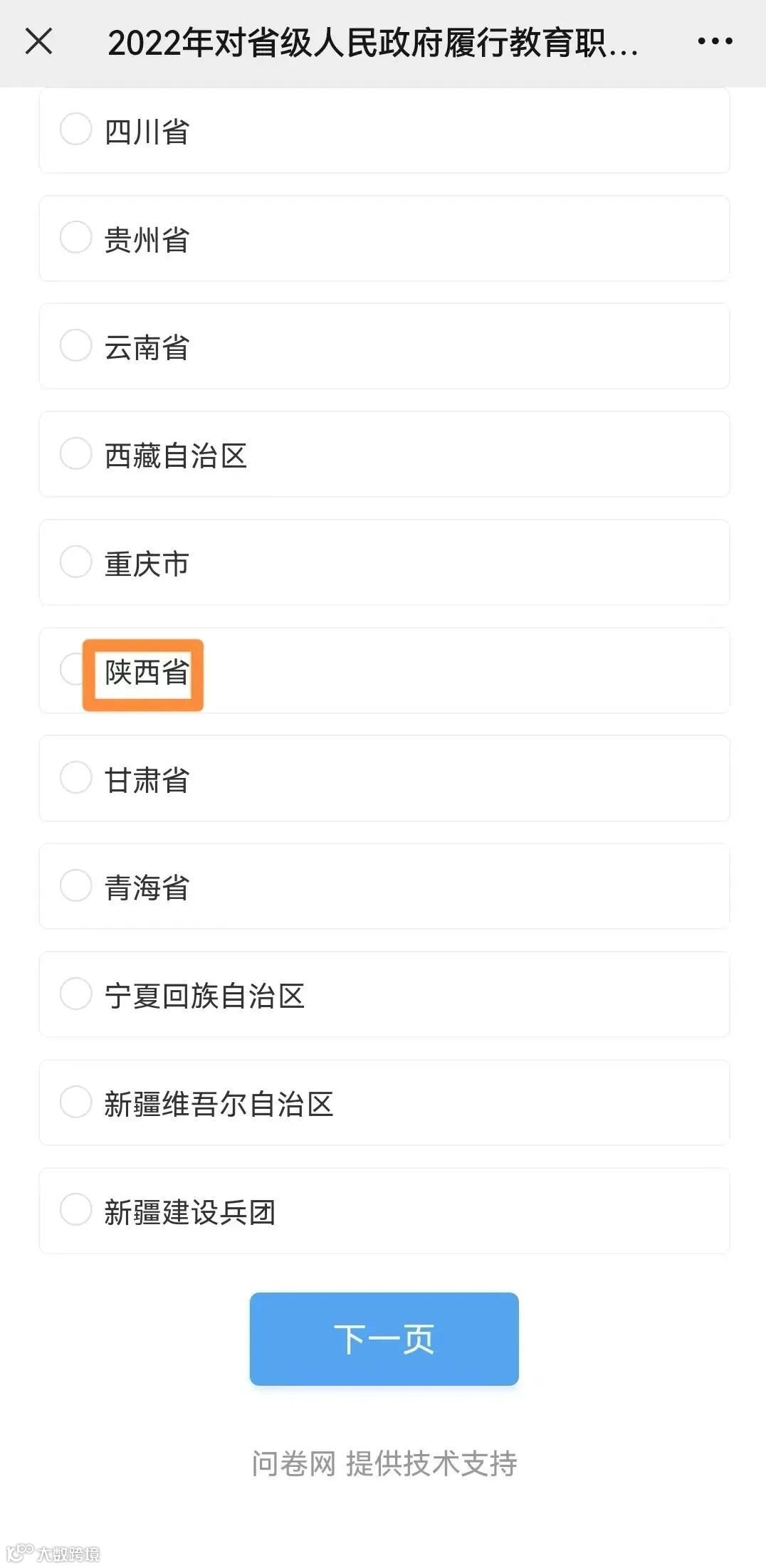This screenshot has width=766, height=1568.
Task: Select 宁夏回族自治区 radio button
Action: [75, 994]
